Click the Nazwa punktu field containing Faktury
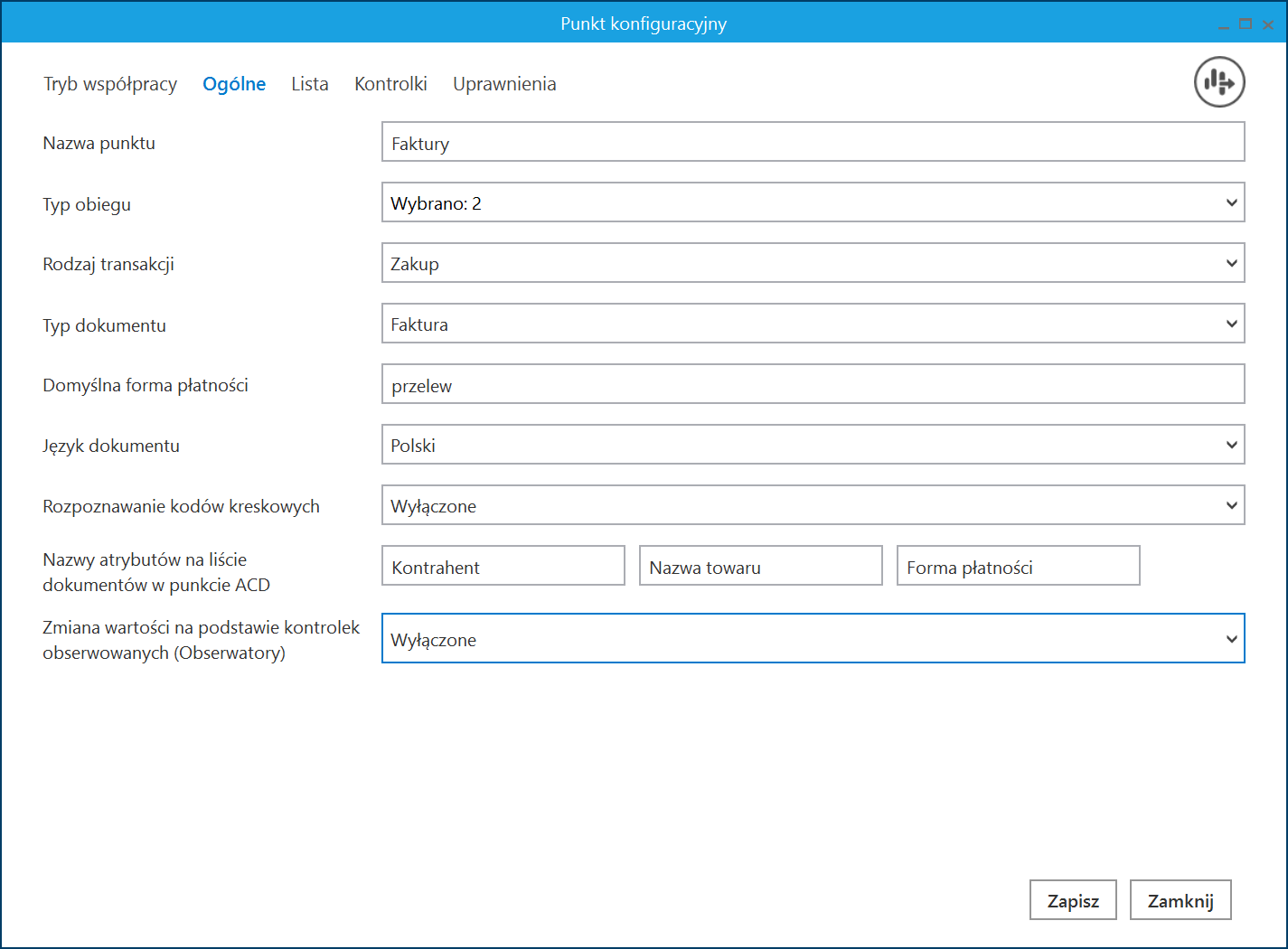This screenshot has height=949, width=1288. pyautogui.click(x=813, y=143)
